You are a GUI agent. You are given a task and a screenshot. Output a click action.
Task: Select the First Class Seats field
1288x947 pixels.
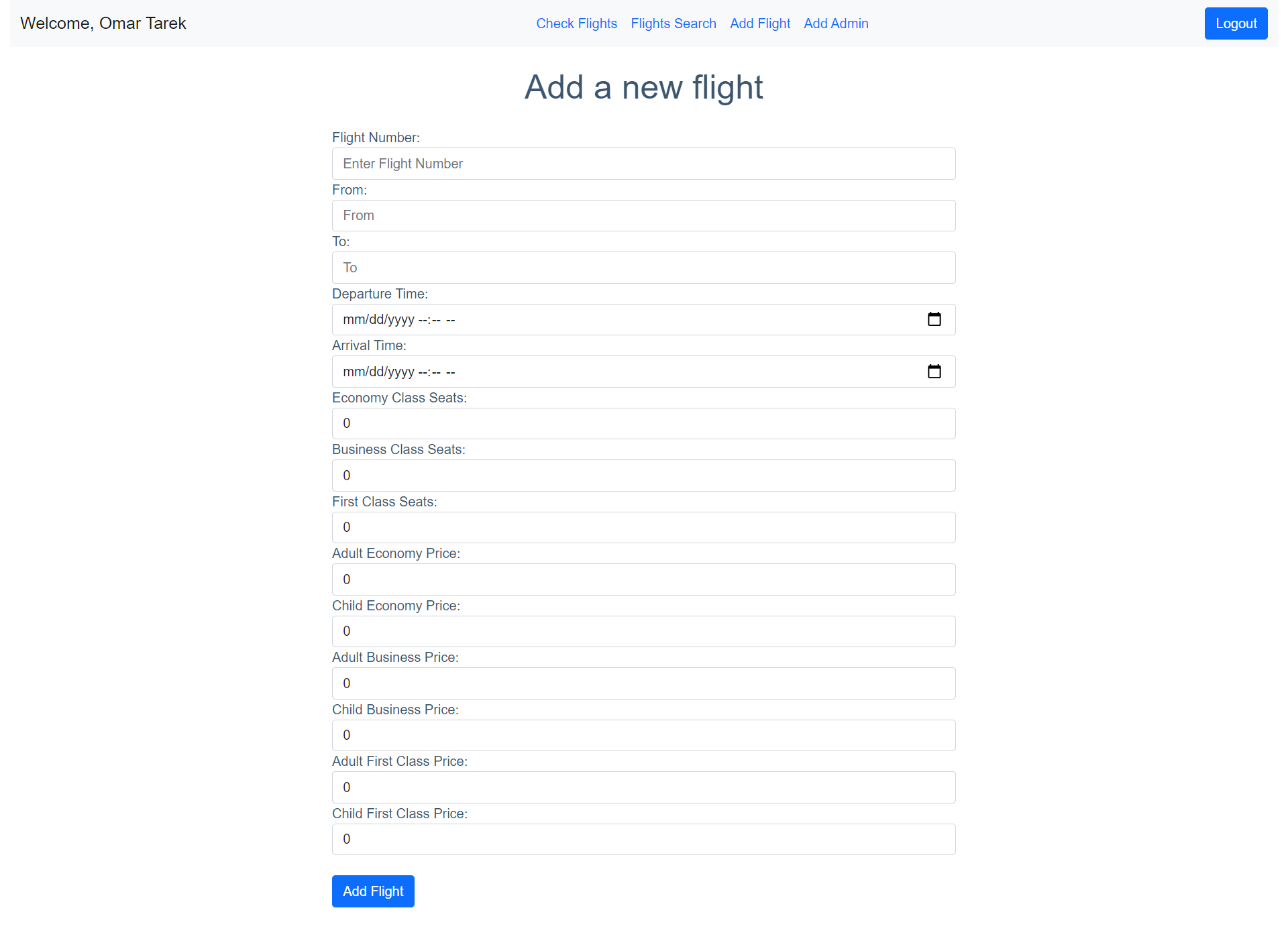(x=644, y=527)
